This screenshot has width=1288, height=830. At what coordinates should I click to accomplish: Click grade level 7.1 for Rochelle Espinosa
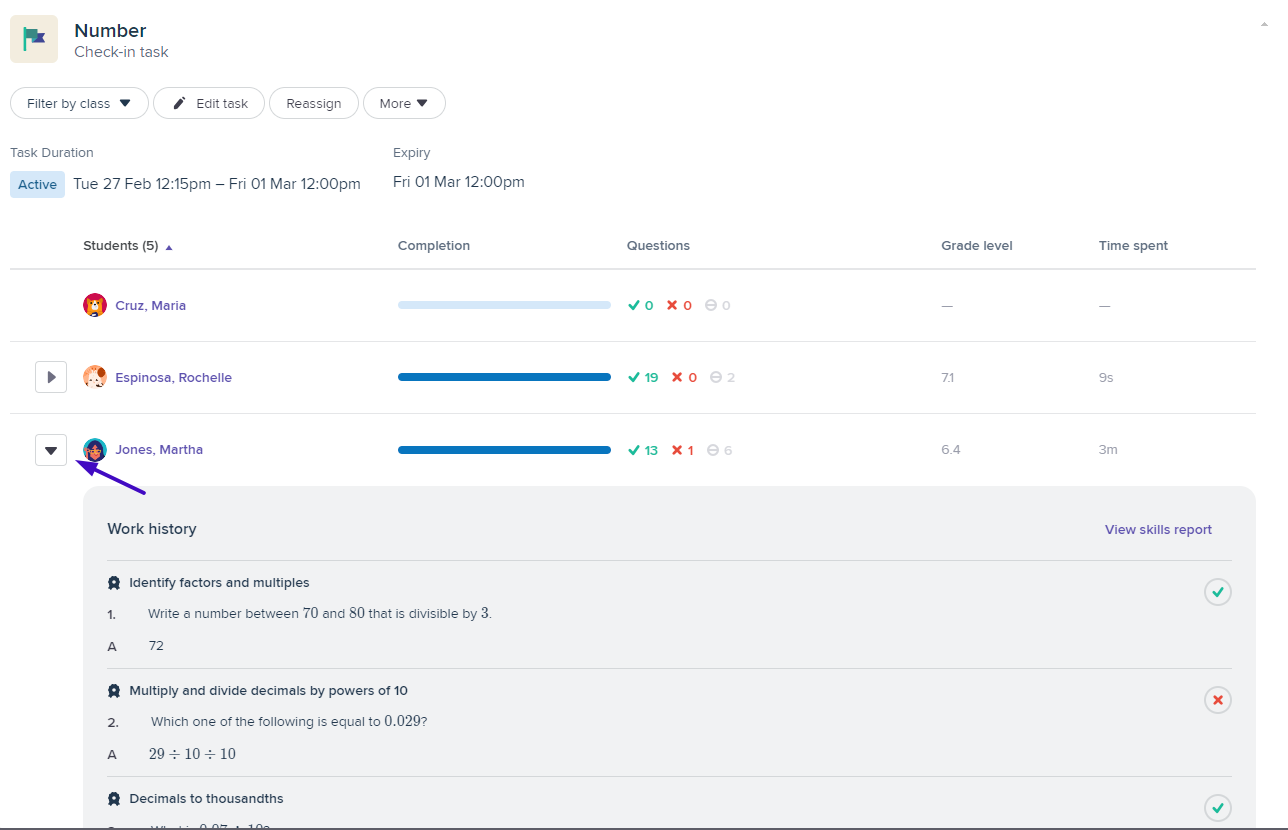pos(947,378)
